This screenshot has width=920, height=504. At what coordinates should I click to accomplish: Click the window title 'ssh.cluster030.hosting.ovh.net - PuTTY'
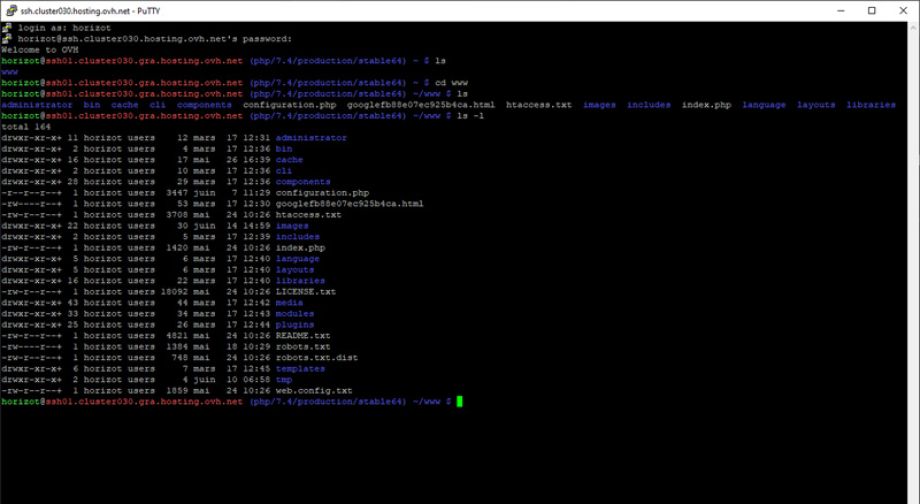(x=90, y=11)
